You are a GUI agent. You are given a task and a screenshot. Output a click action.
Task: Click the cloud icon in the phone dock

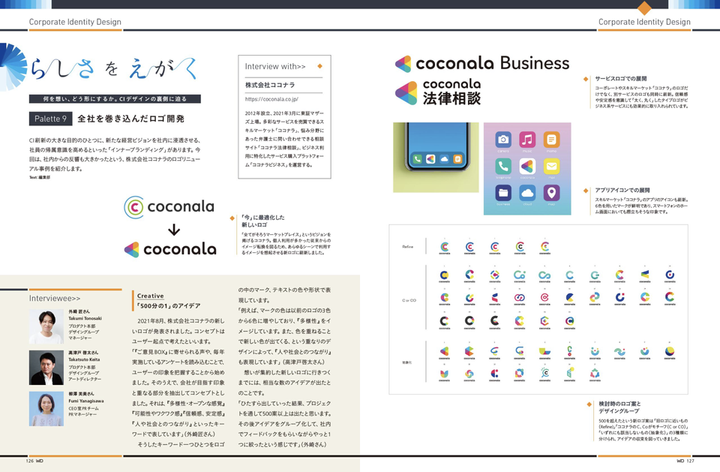(x=444, y=159)
